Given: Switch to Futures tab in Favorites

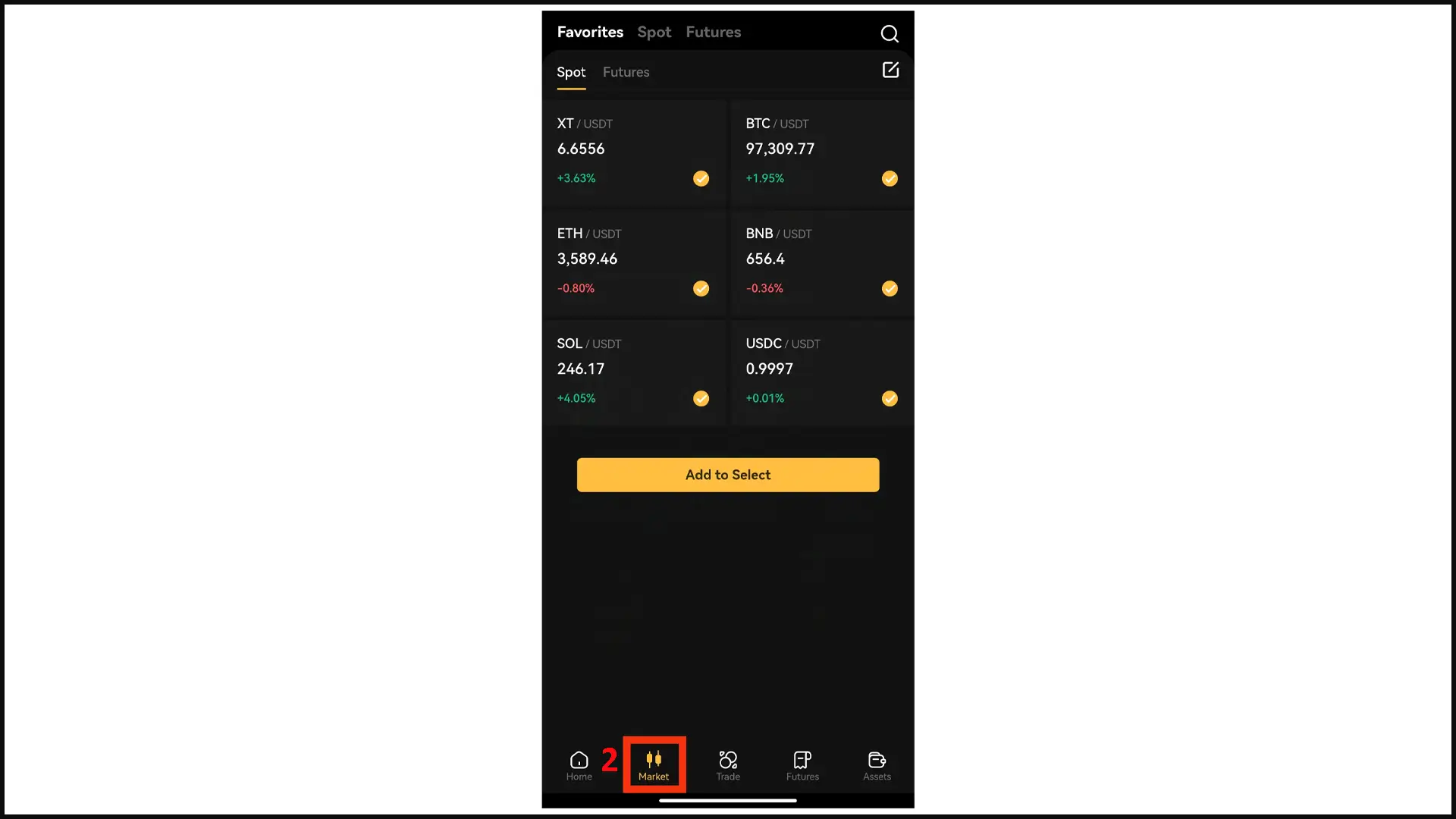Looking at the screenshot, I should (x=625, y=72).
